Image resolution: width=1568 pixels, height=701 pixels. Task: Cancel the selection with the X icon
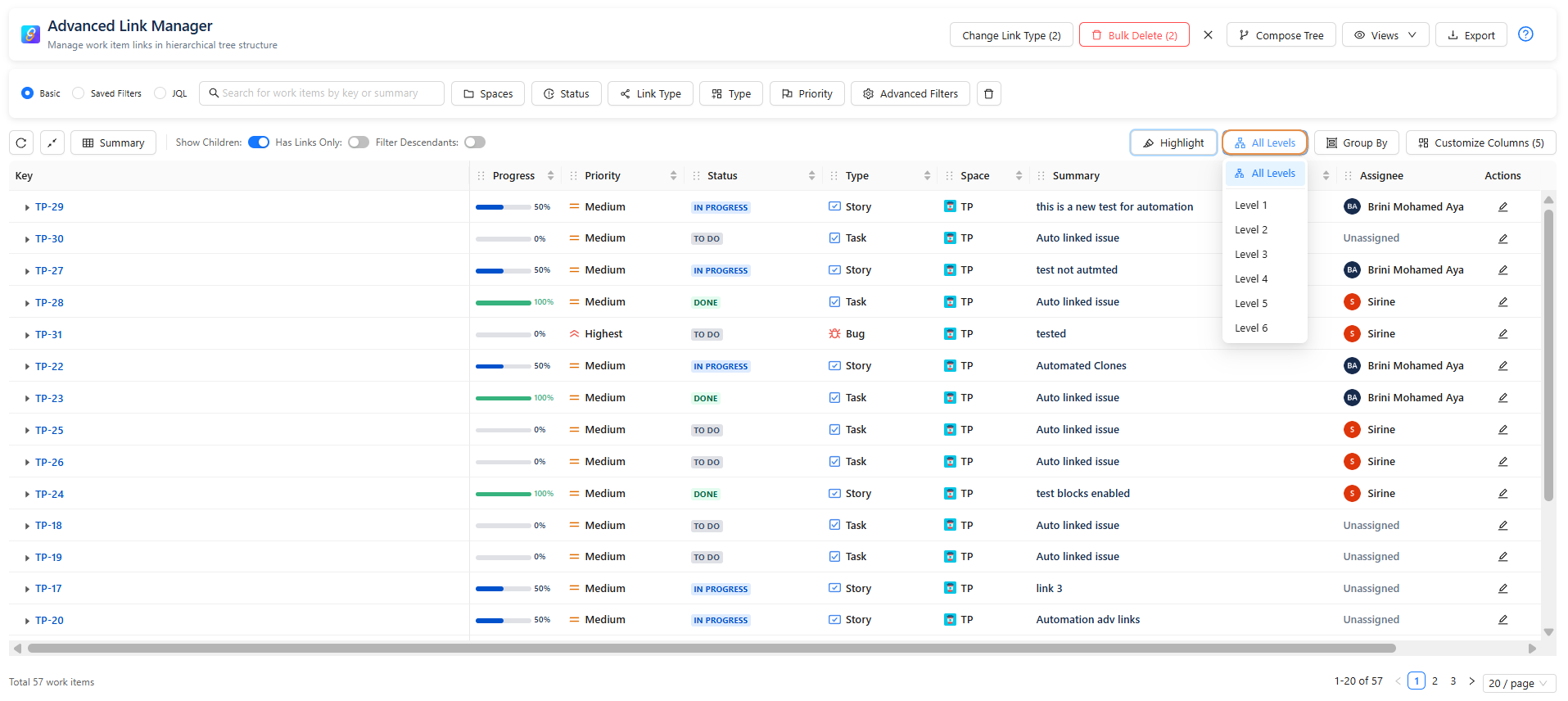1208,35
